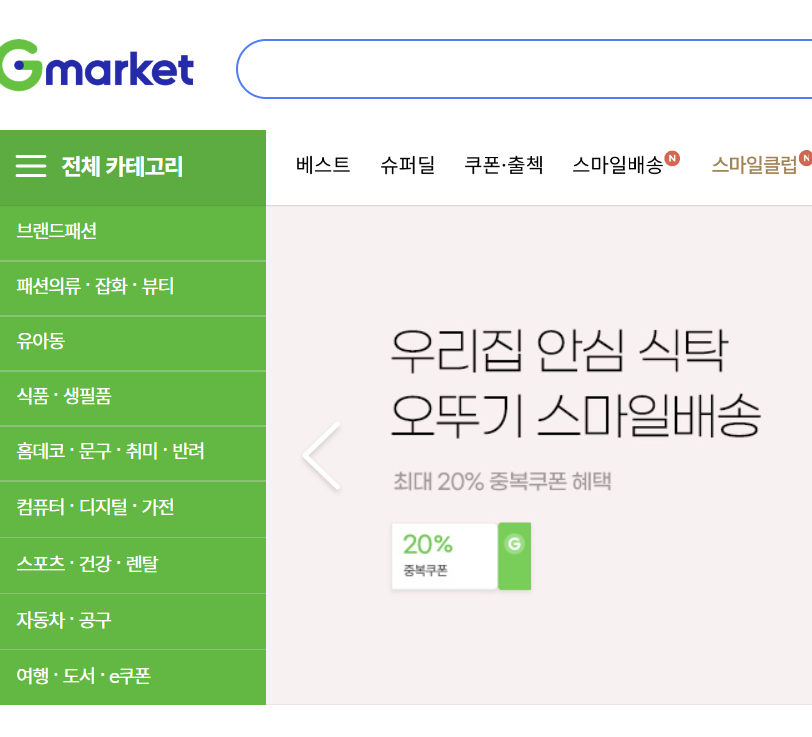Select 홈데코 · 문구 · 취미 · 반려 category
The height and width of the screenshot is (737, 812).
click(x=133, y=452)
